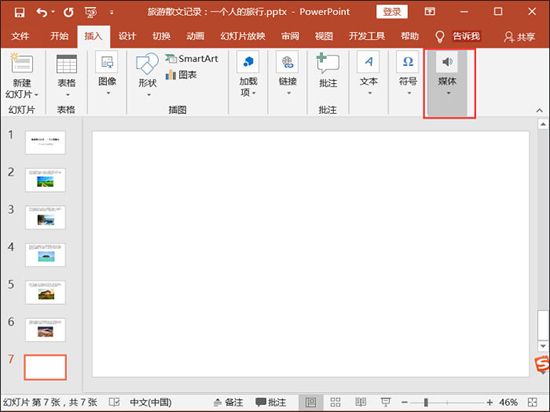Click the vertical scrollbar up arrow
This screenshot has width=550, height=412.
pos(543,124)
